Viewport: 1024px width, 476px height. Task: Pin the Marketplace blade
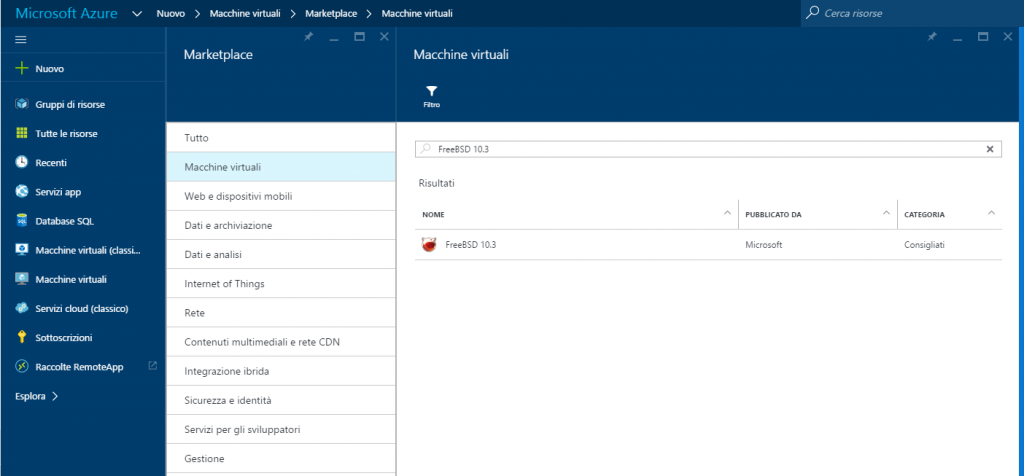(308, 37)
